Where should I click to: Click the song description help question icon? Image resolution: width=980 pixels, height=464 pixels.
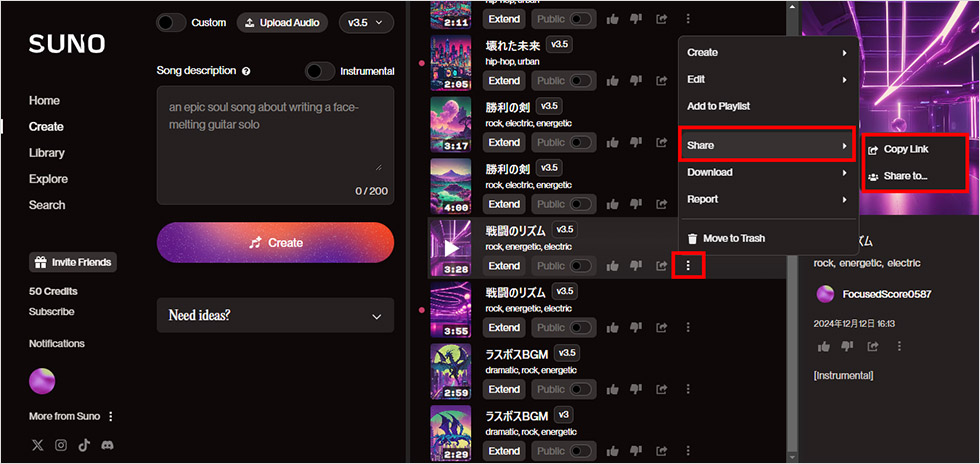point(246,71)
